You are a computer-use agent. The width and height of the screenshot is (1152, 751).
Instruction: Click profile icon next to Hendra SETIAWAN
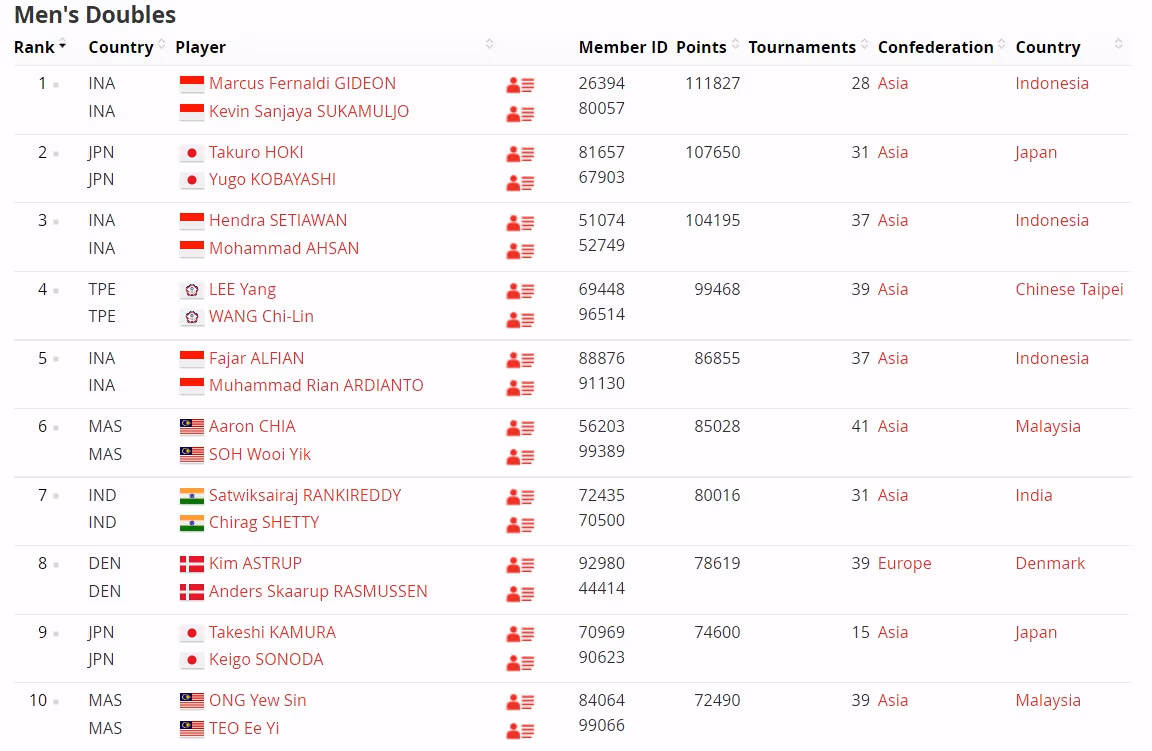click(x=520, y=222)
